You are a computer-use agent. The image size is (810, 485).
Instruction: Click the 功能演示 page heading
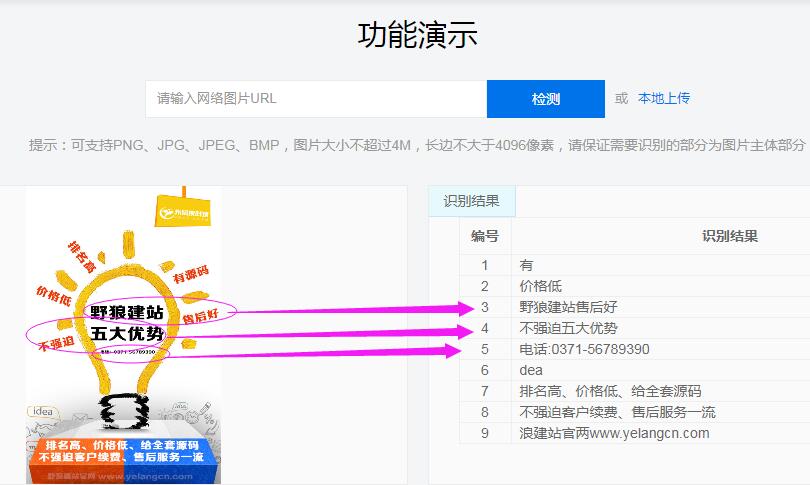coord(417,35)
